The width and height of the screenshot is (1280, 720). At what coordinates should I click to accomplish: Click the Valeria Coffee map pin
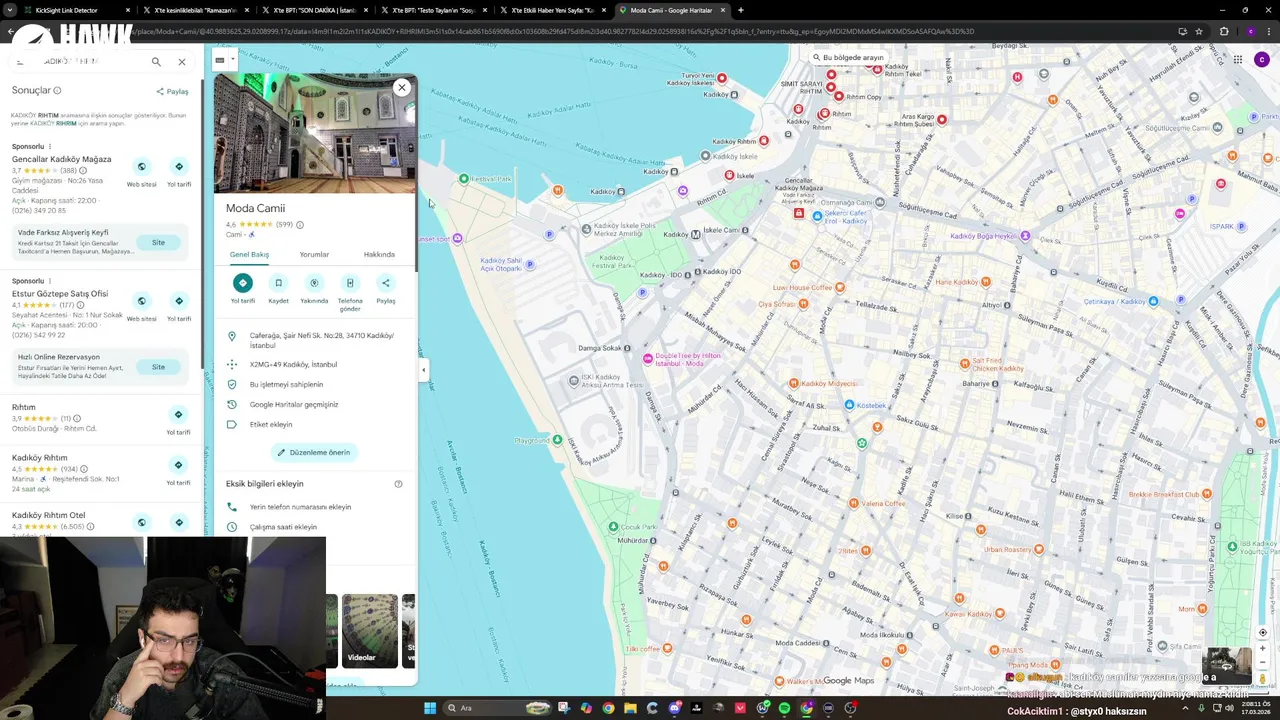[x=853, y=503]
